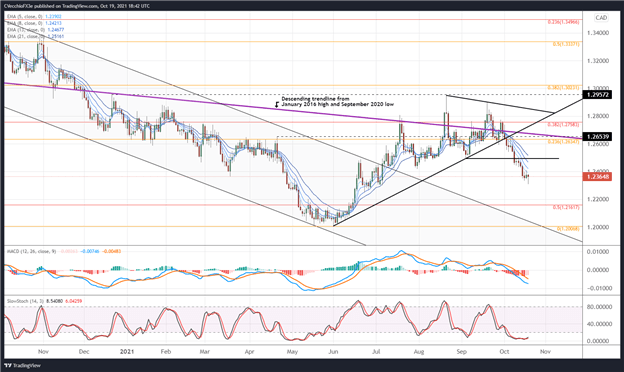Open the CAD currency label box
This screenshot has width=624, height=372.
601,18
